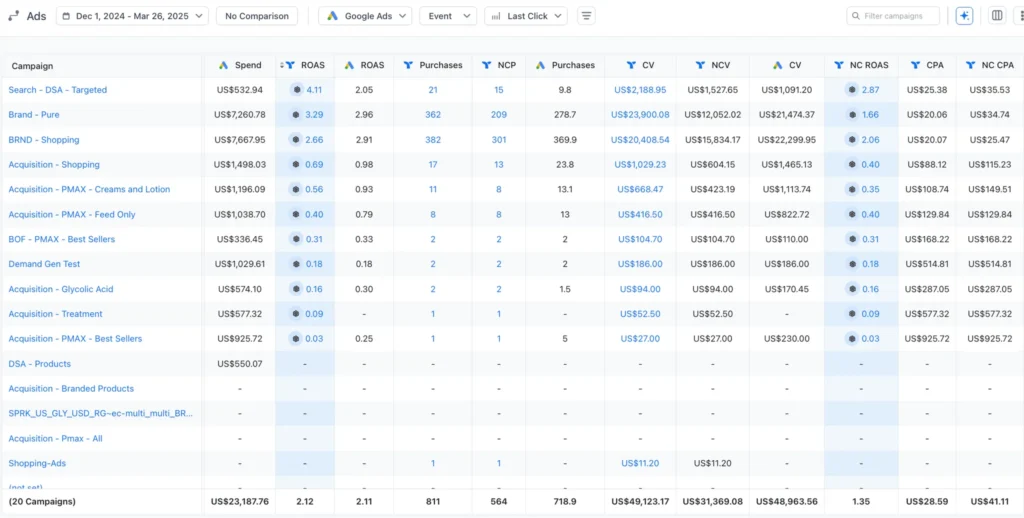This screenshot has width=1024, height=518.
Task: Click the filter lines icon button
Action: point(586,16)
